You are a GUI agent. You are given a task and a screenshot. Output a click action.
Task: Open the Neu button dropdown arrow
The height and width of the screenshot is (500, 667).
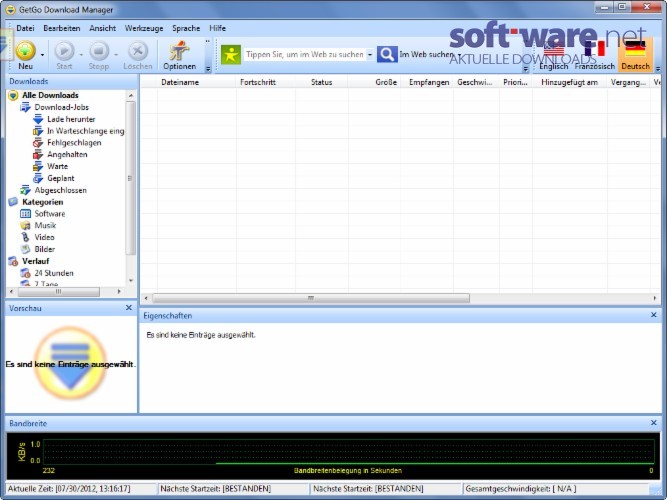coord(42,55)
